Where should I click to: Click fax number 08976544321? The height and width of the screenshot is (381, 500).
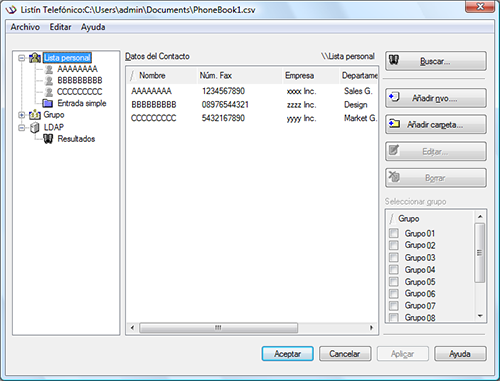[x=225, y=105]
